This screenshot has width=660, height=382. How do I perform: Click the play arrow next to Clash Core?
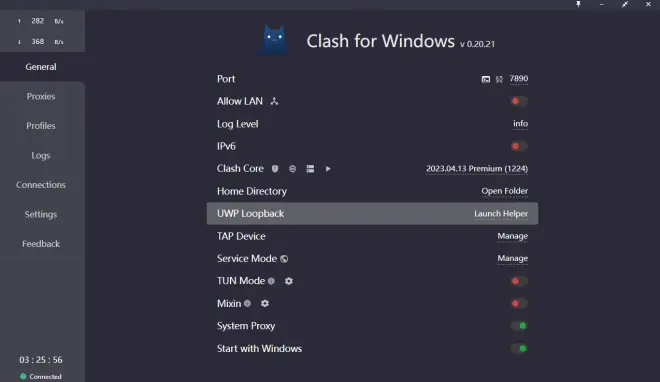coord(328,169)
